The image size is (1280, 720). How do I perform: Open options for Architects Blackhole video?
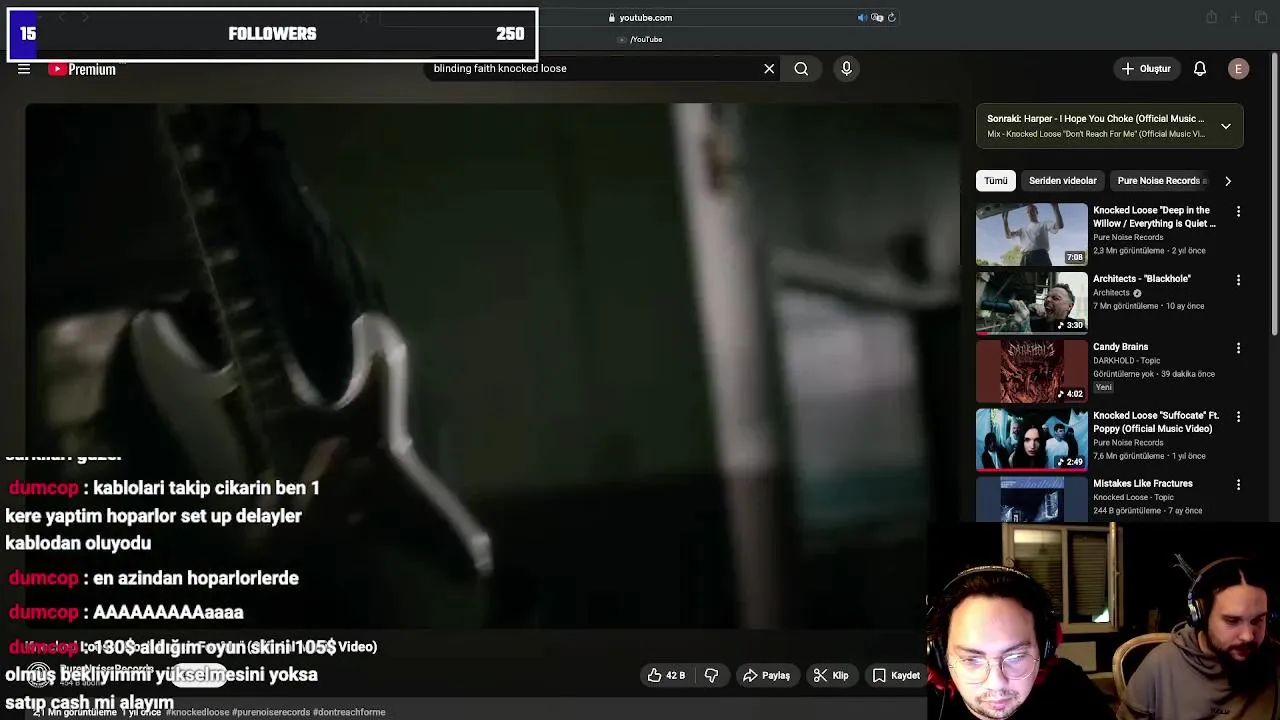click(1238, 280)
